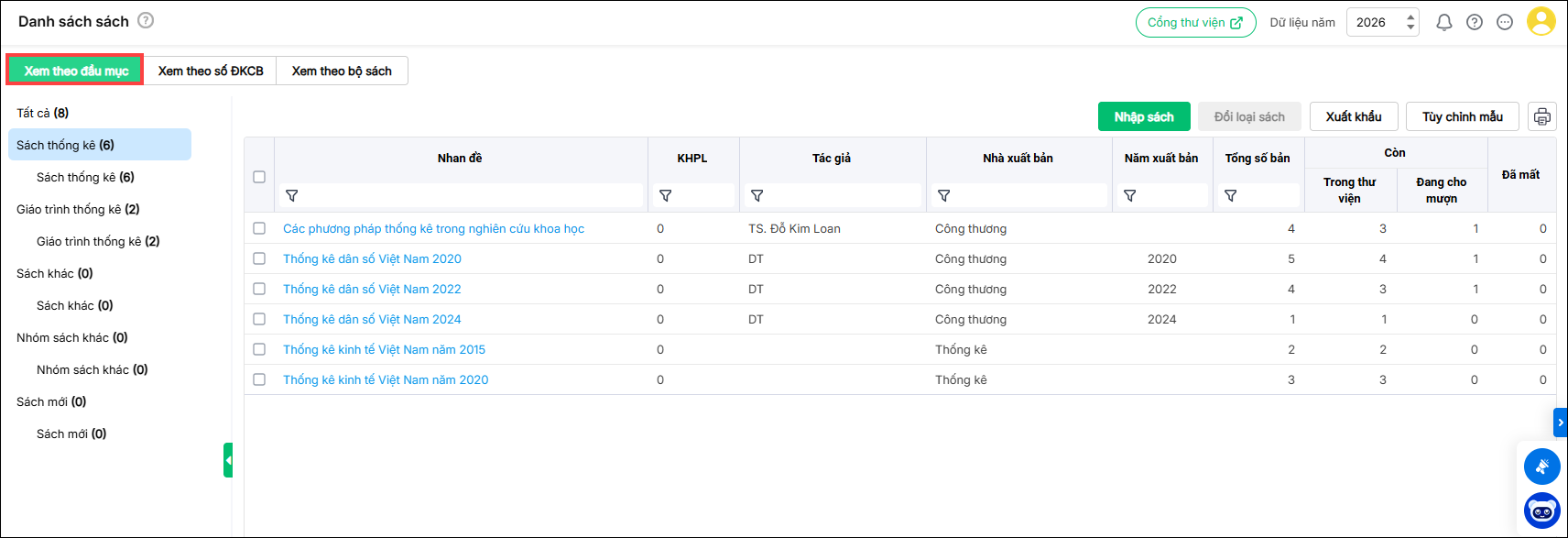Collapse the left sidebar with green arrow handle
The height and width of the screenshot is (538, 1568).
pyautogui.click(x=228, y=460)
